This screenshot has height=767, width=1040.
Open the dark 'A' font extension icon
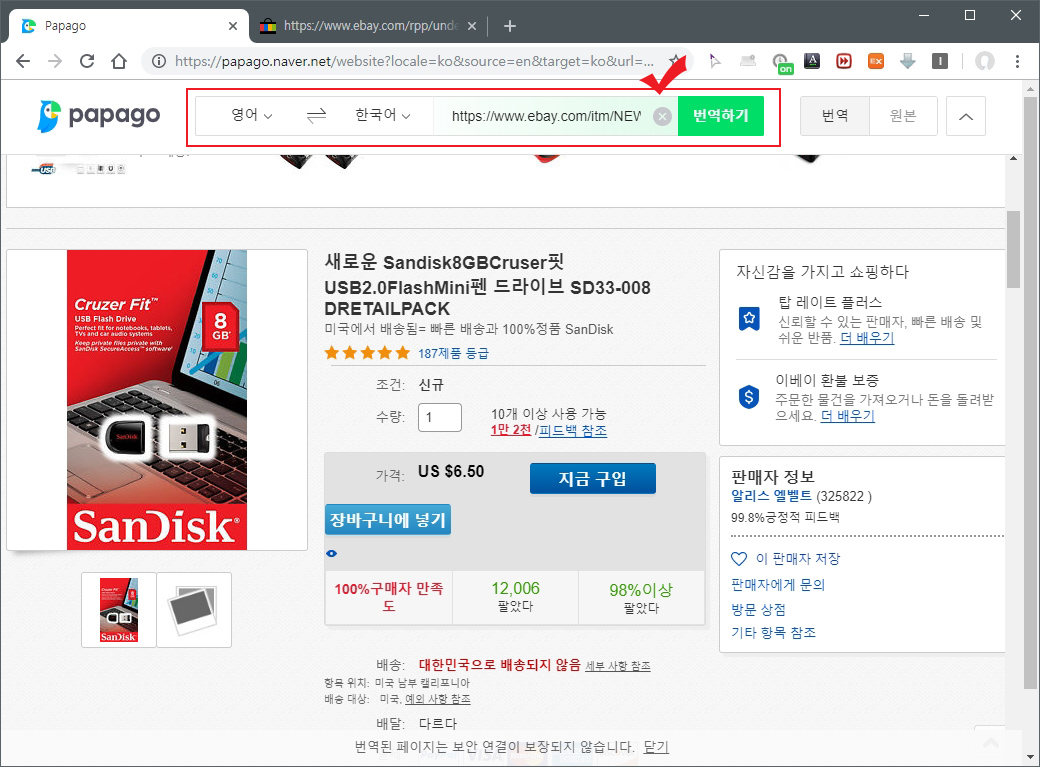point(812,61)
